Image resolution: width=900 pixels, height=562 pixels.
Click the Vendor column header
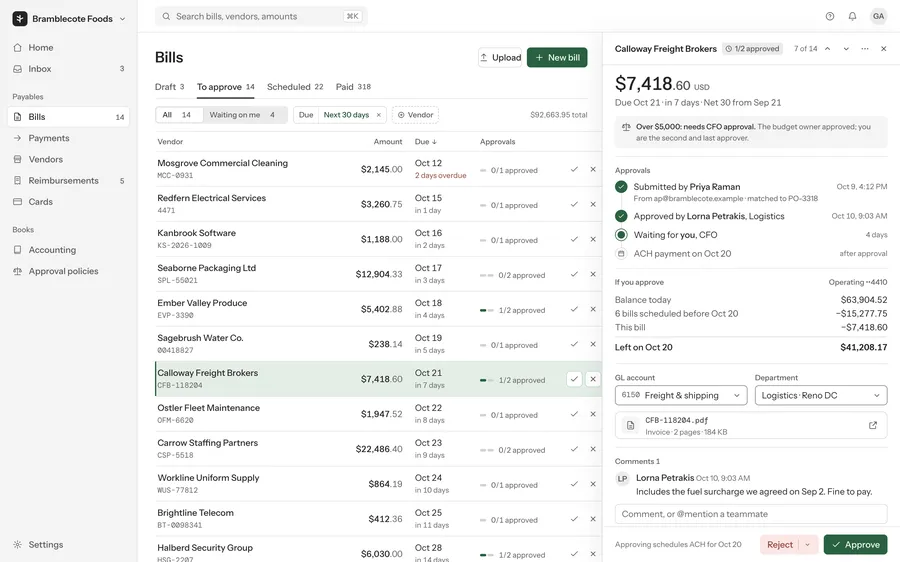(x=170, y=141)
